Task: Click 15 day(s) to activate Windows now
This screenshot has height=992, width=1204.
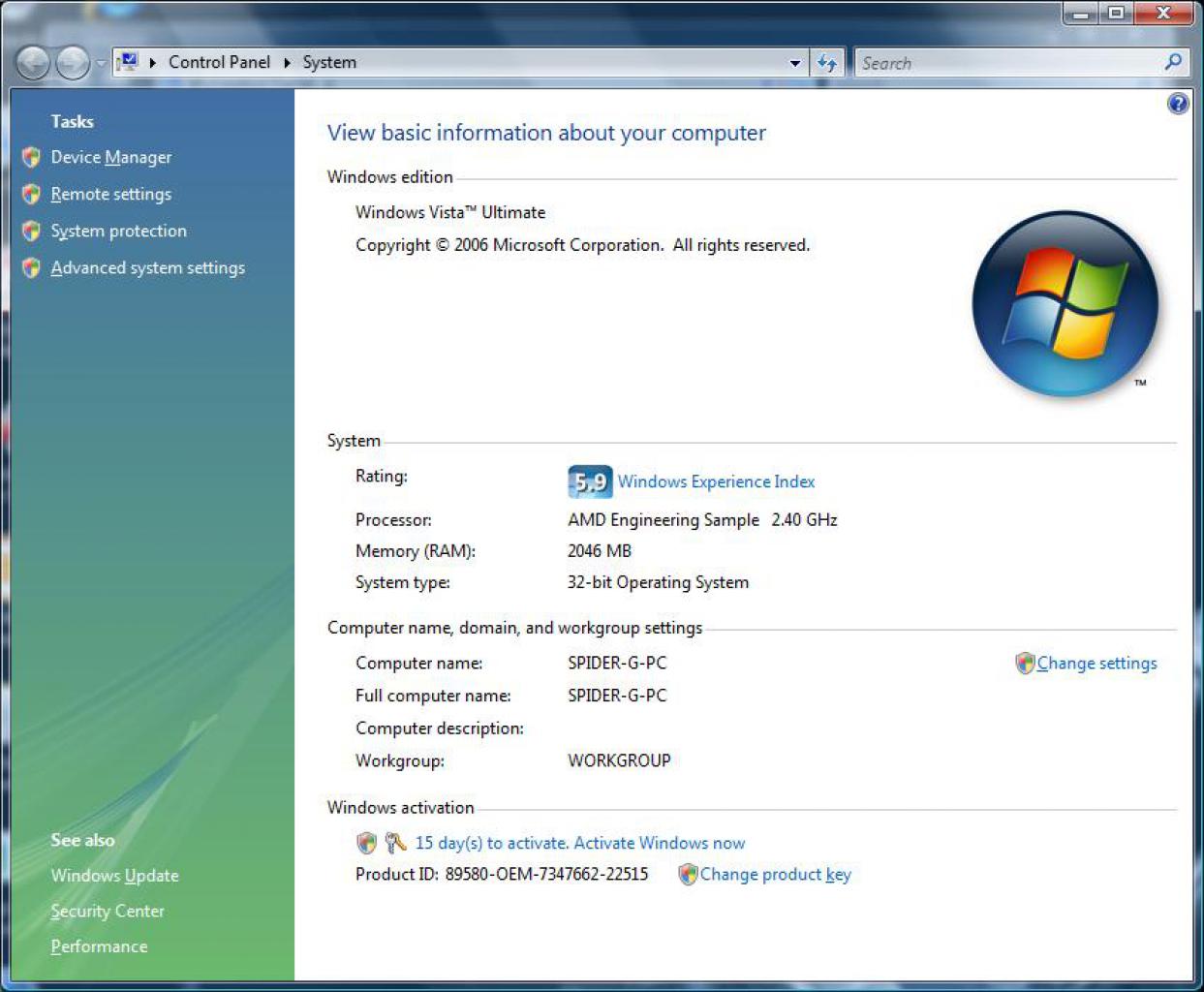Action: pyautogui.click(x=580, y=843)
